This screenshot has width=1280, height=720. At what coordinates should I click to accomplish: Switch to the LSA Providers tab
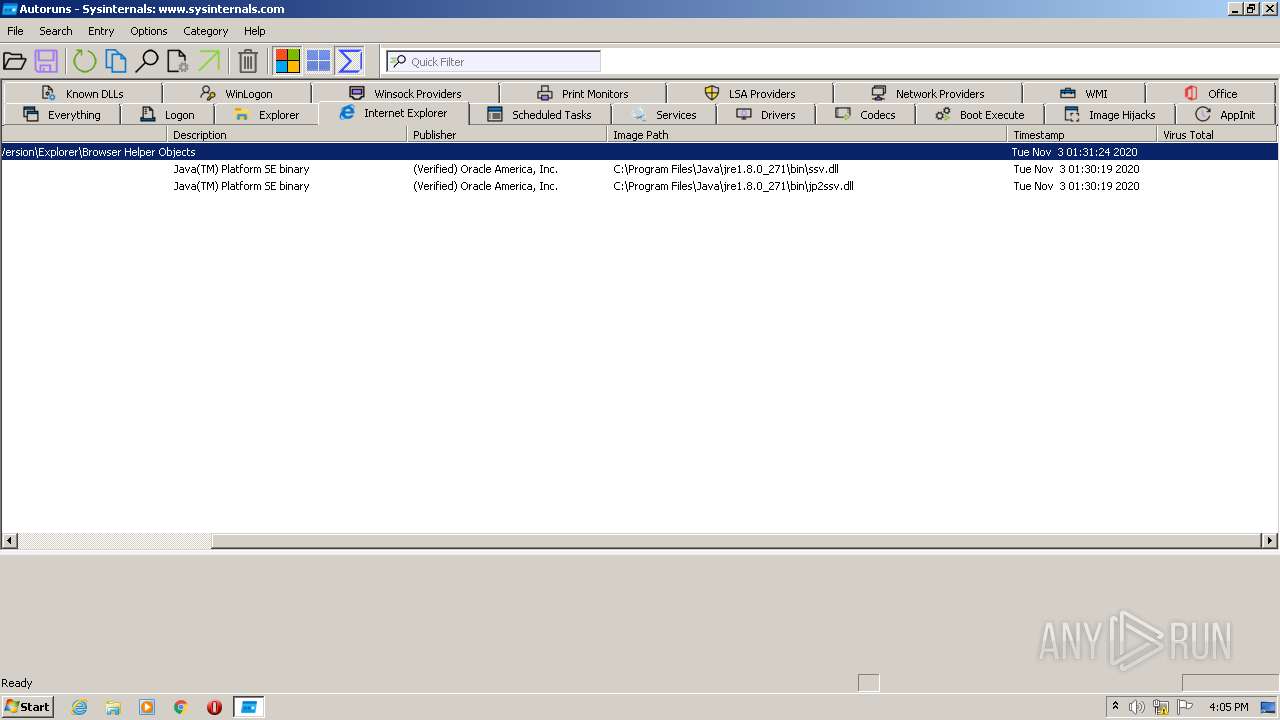[x=750, y=93]
